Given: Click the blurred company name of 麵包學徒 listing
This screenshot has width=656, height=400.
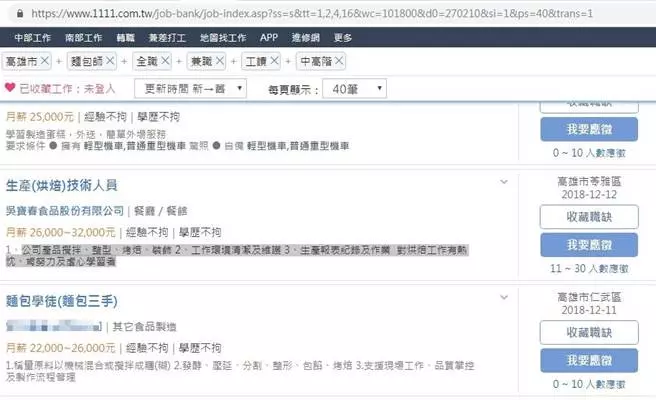Looking at the screenshot, I should click(54, 326).
